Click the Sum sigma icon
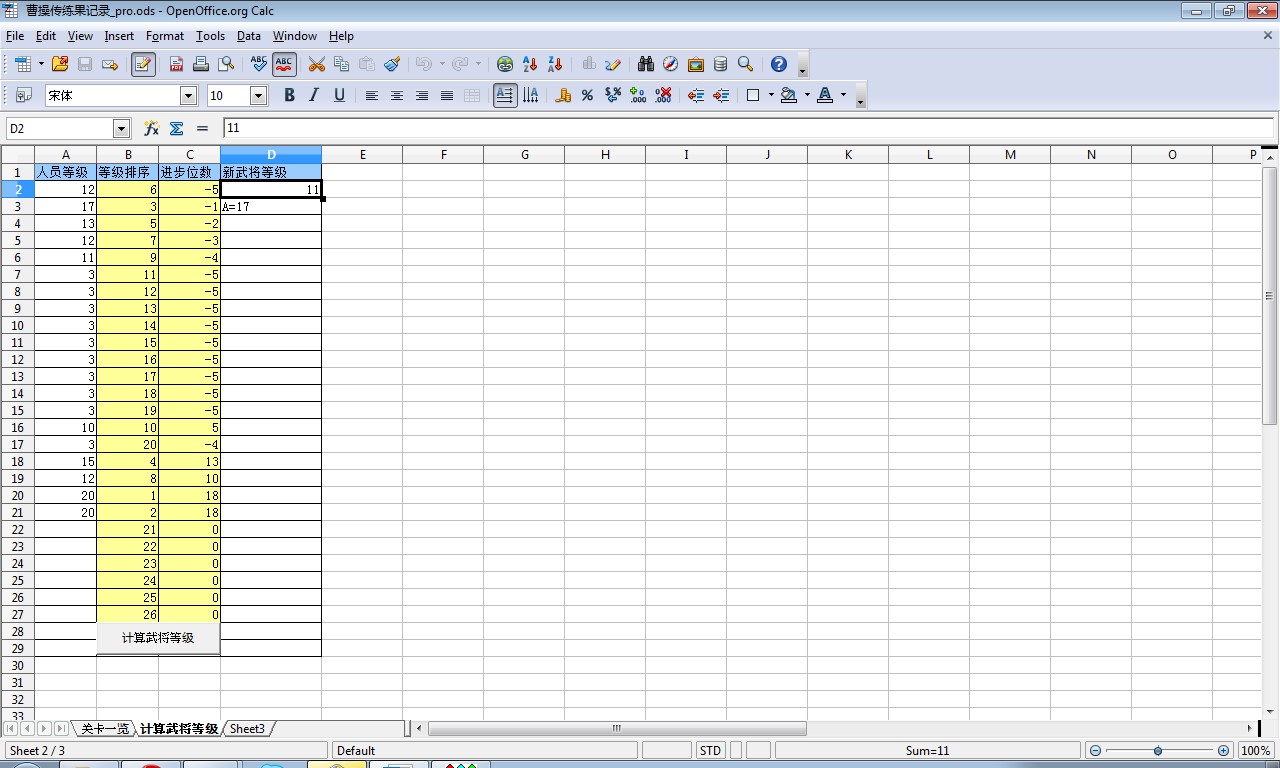Image resolution: width=1280 pixels, height=768 pixels. 177,128
